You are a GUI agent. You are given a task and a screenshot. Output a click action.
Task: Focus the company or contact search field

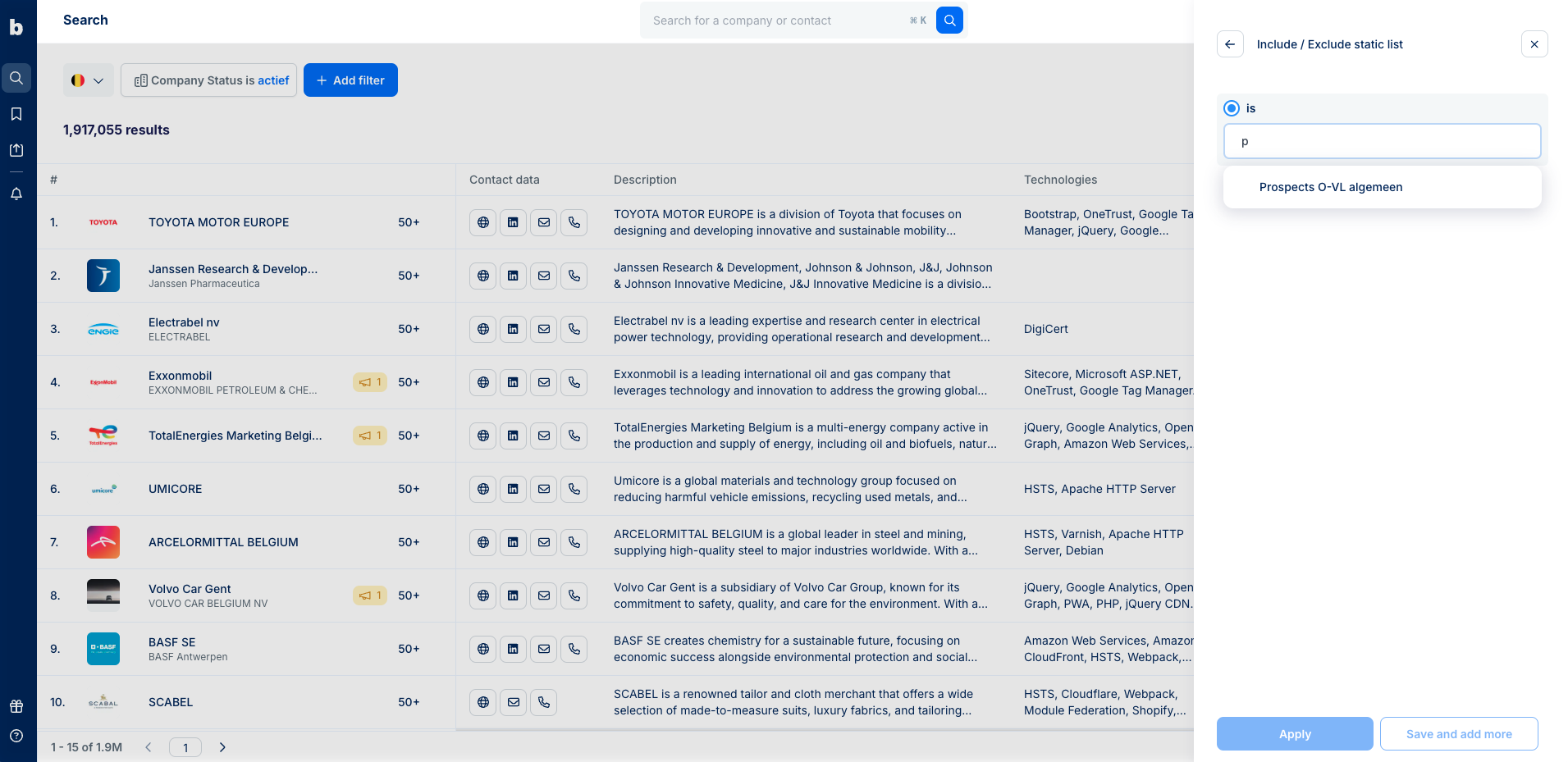tap(779, 21)
